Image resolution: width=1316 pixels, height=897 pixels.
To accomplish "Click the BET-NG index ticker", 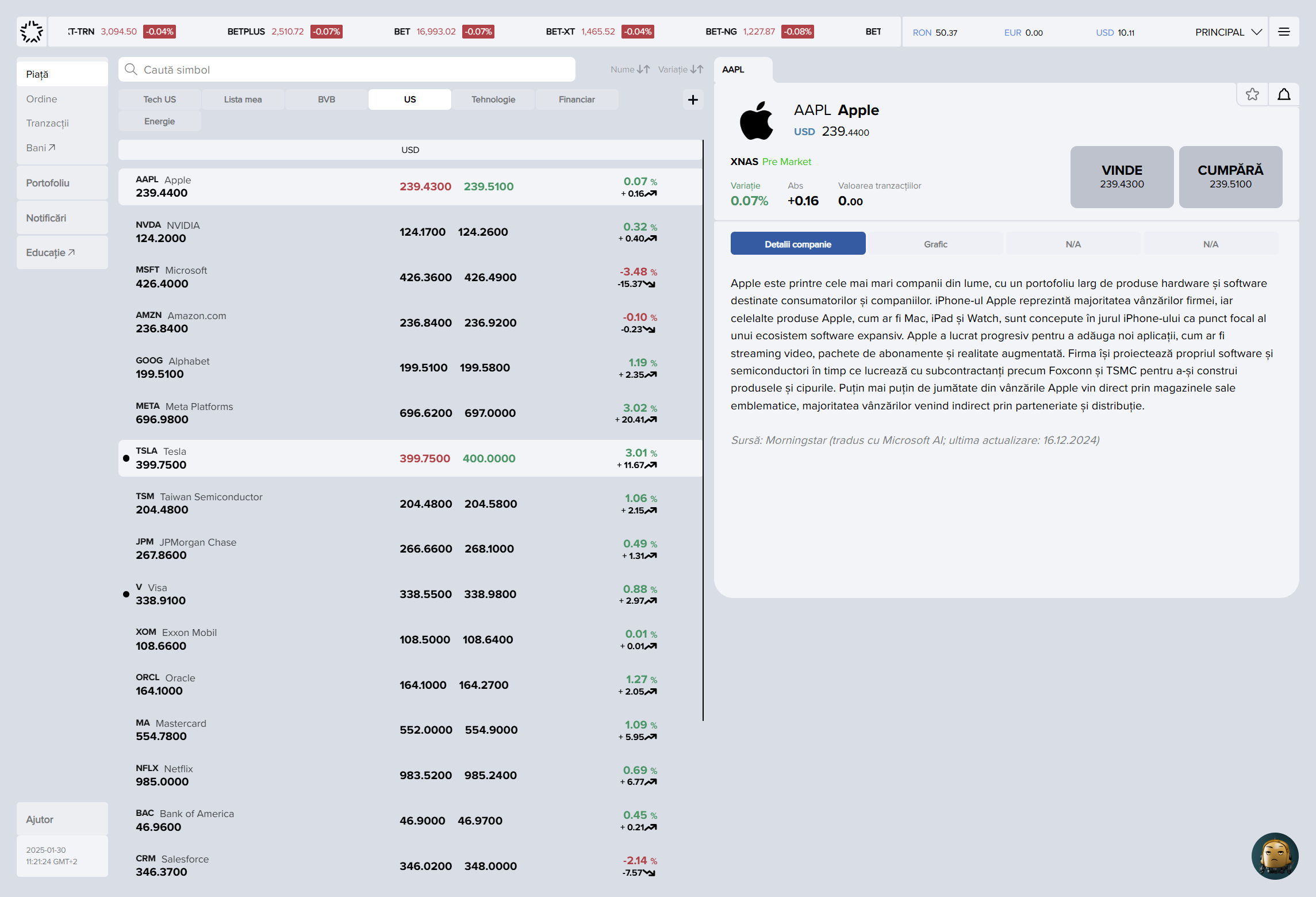I will click(759, 32).
